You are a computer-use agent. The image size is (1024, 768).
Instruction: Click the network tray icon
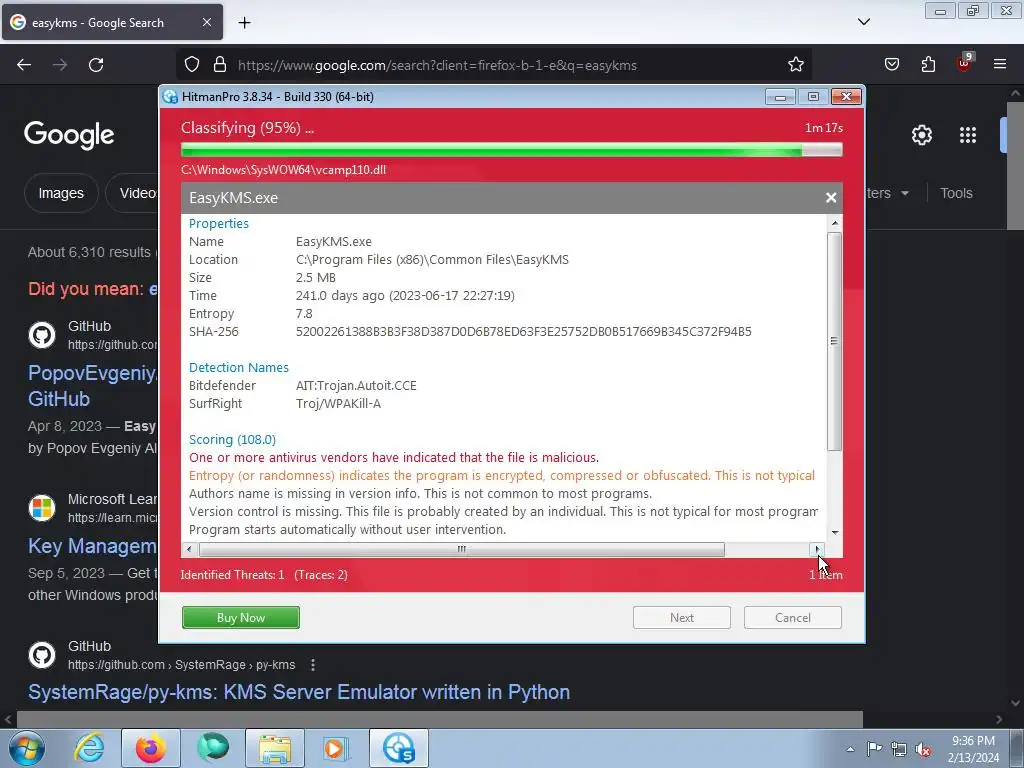click(x=899, y=749)
